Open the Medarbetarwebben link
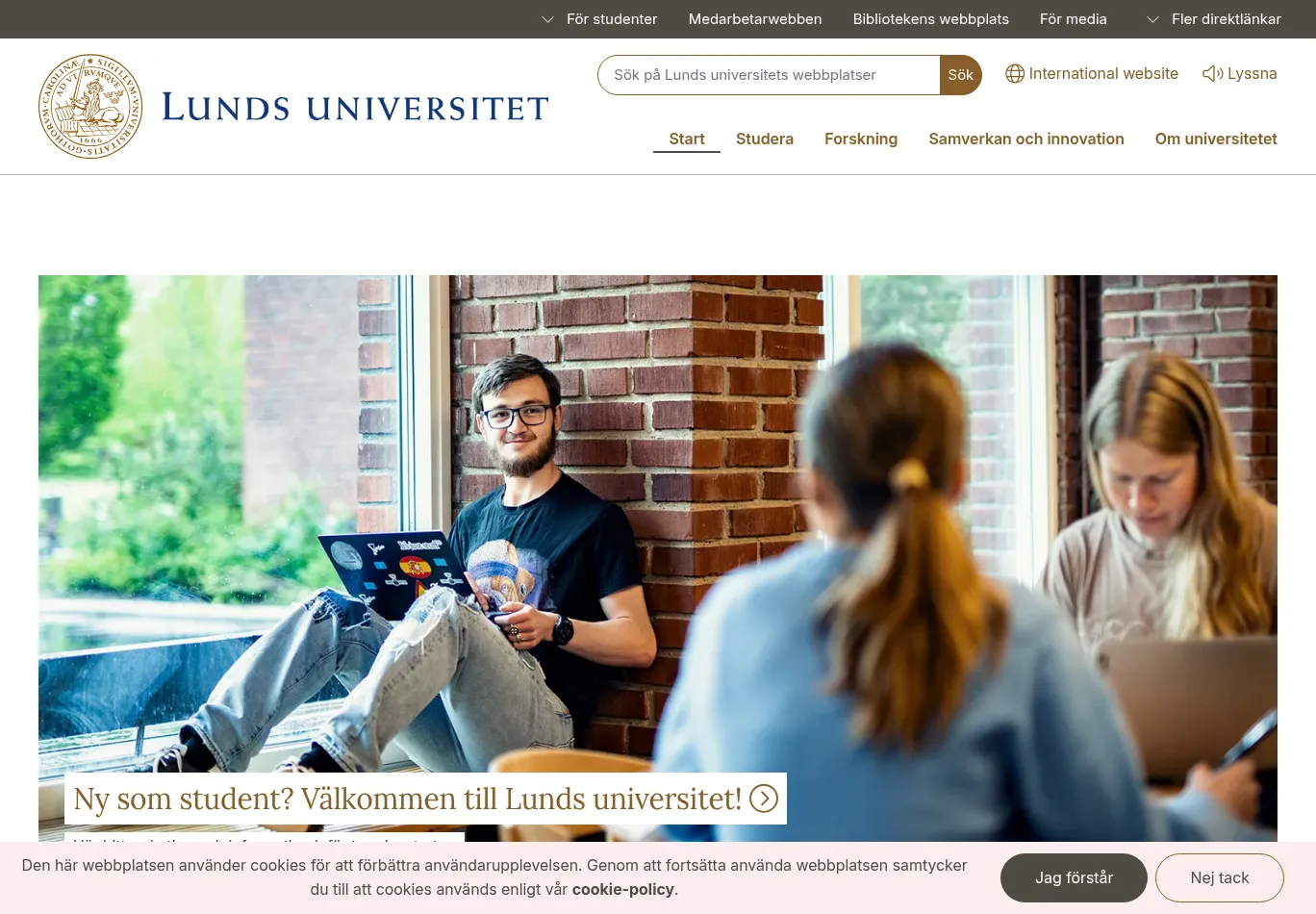 click(x=755, y=19)
